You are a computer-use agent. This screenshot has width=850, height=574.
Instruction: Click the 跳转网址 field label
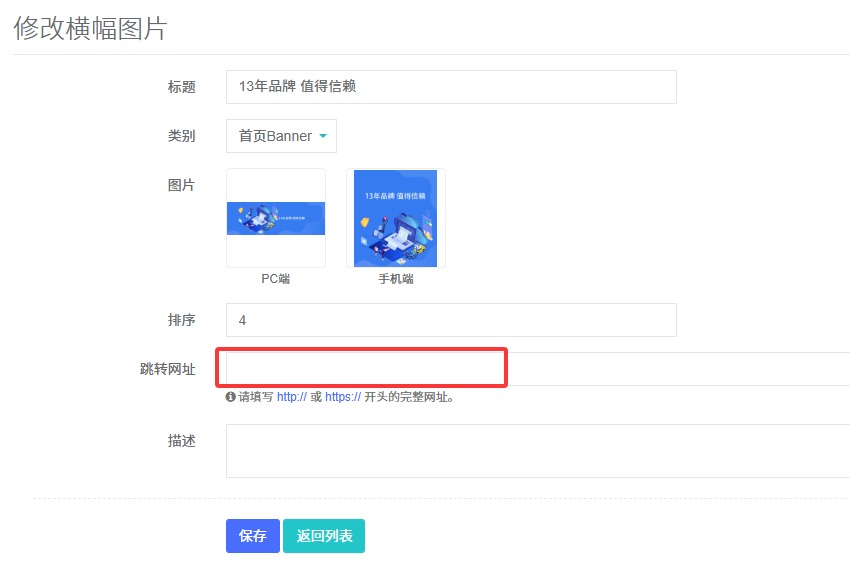coord(167,369)
